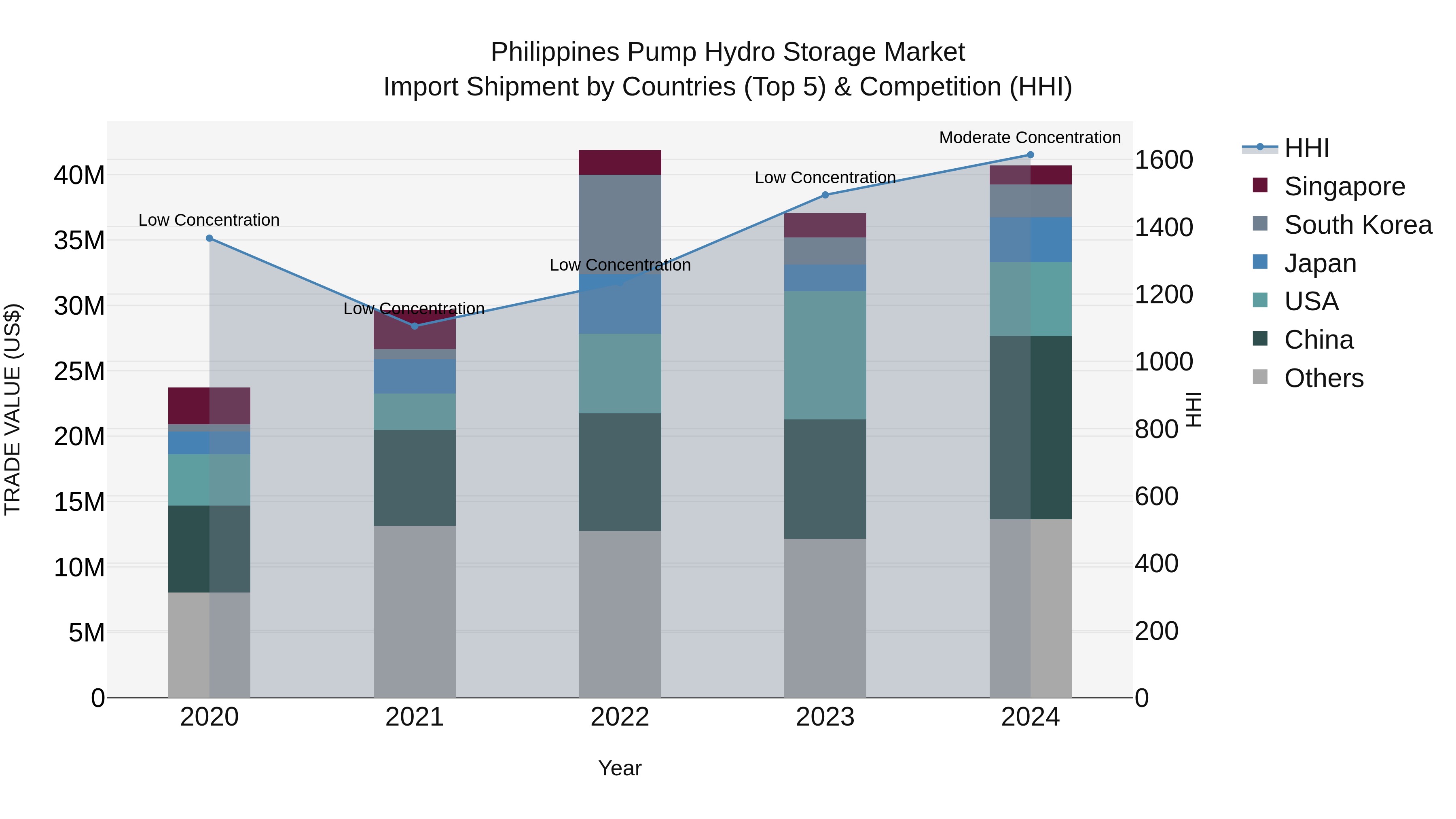Toggle Japan series in legend
This screenshot has width=1456, height=819.
1305,263
